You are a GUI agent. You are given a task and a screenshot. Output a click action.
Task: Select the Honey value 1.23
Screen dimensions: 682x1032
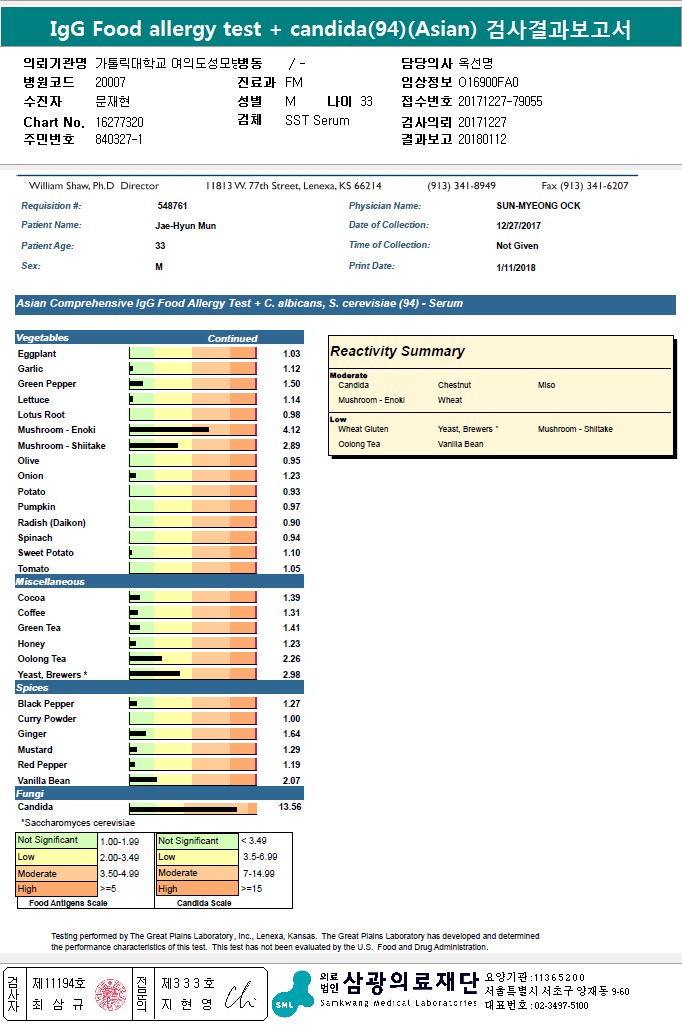click(292, 644)
